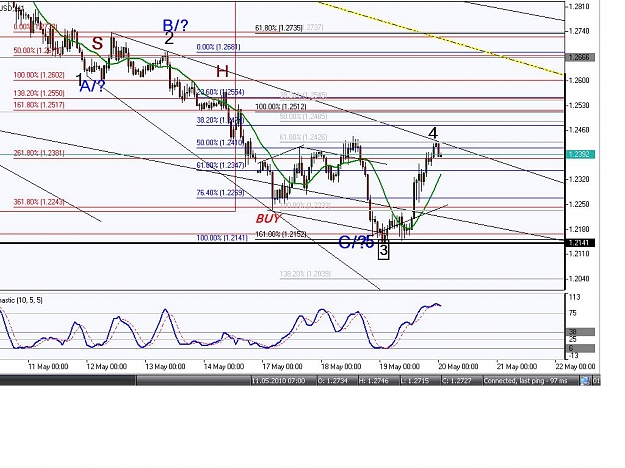Screen dimensions: 625x468
Task: Click the 113 value on the stochastic scale
Action: click(x=575, y=297)
